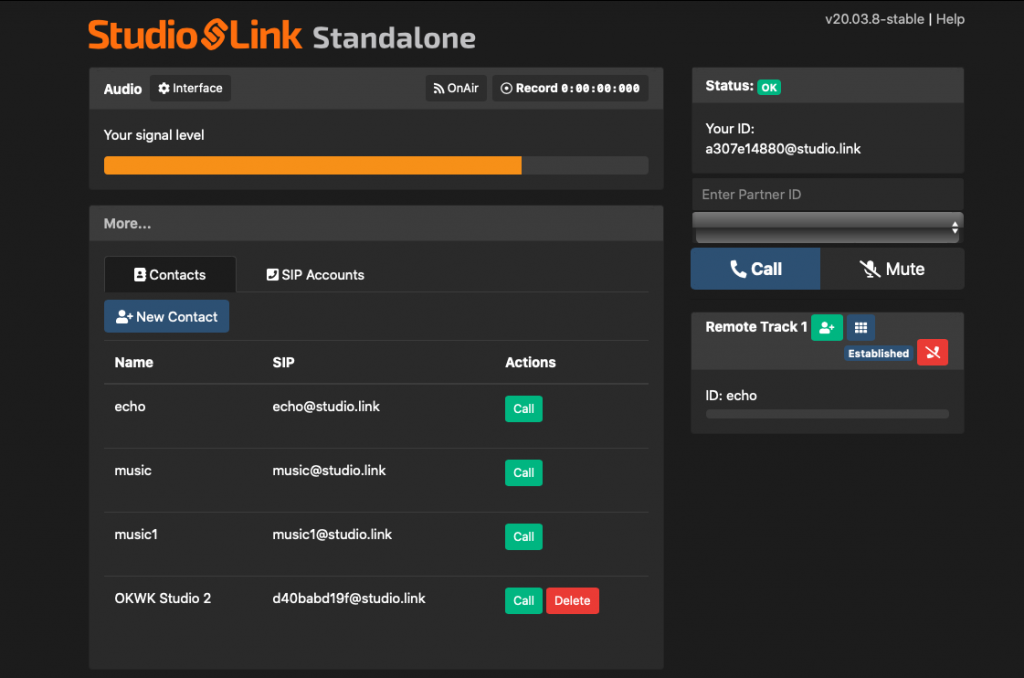Select the Contacts tab
This screenshot has height=678, width=1024.
coord(169,275)
